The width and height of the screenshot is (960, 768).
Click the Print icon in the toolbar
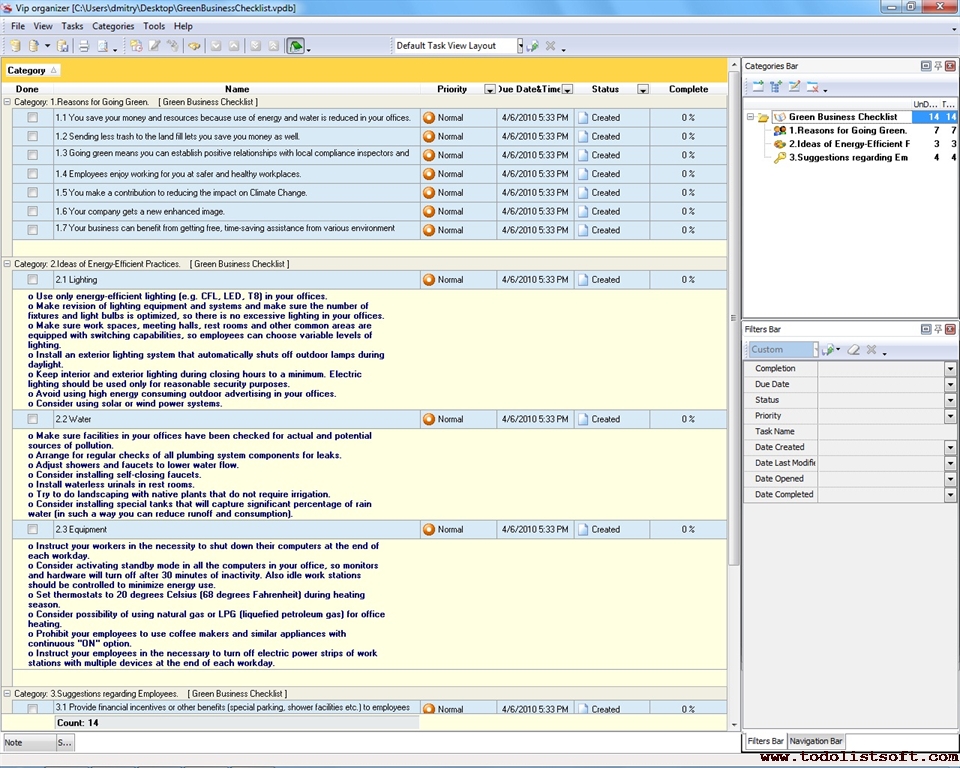click(x=84, y=46)
